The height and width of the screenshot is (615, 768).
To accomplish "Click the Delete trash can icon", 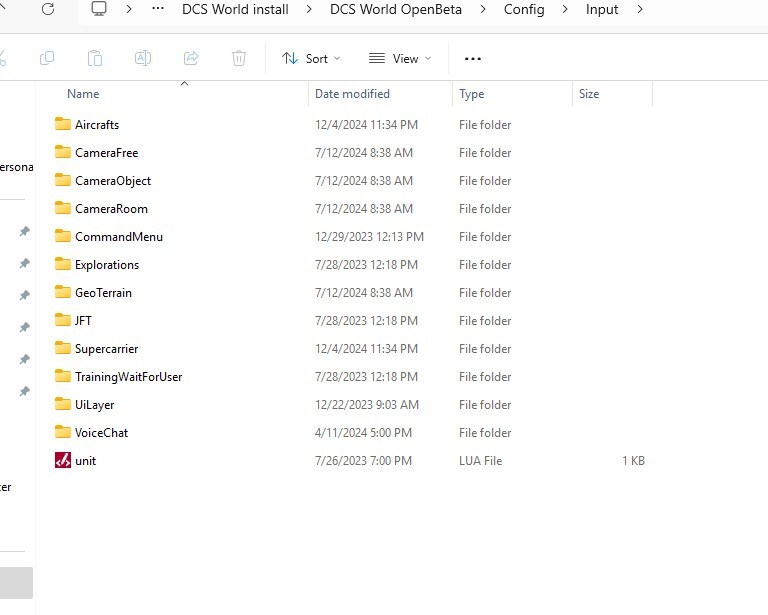I will (239, 58).
